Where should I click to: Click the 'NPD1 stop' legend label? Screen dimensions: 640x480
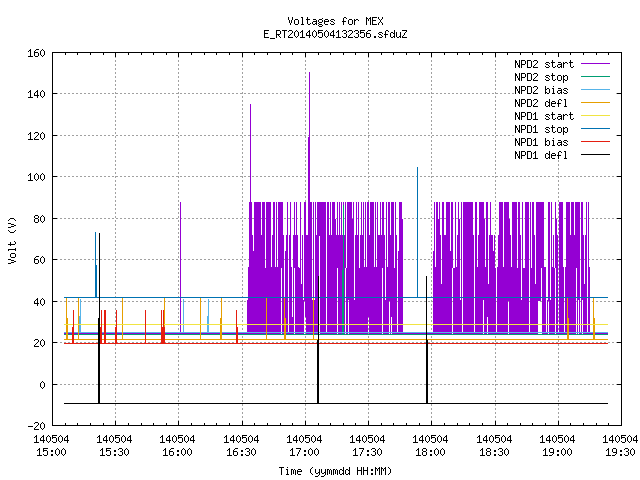[x=541, y=129]
